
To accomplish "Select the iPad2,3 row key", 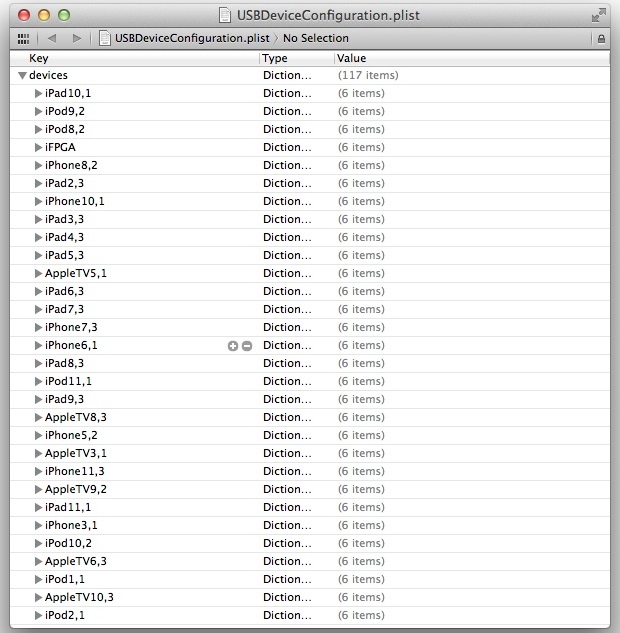I will click(64, 183).
